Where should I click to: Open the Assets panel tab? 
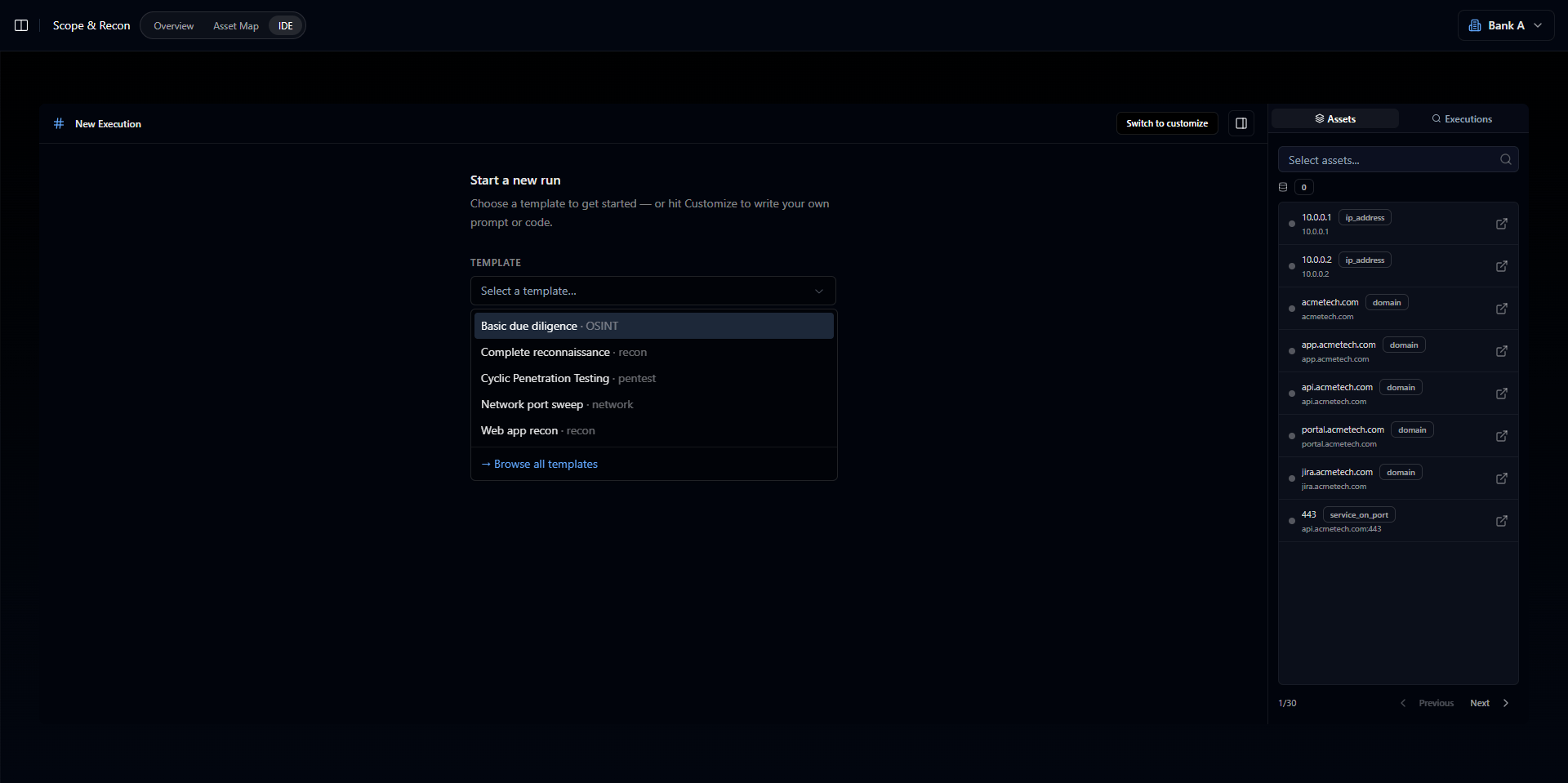[x=1335, y=119]
